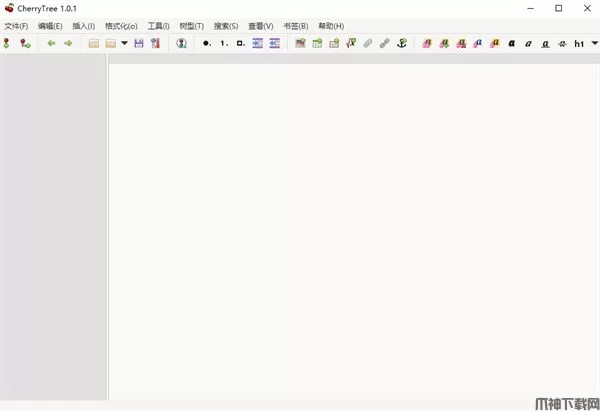Viewport: 600px width, 411px height.
Task: Add a new node with cherry icon
Action: click(x=6, y=43)
